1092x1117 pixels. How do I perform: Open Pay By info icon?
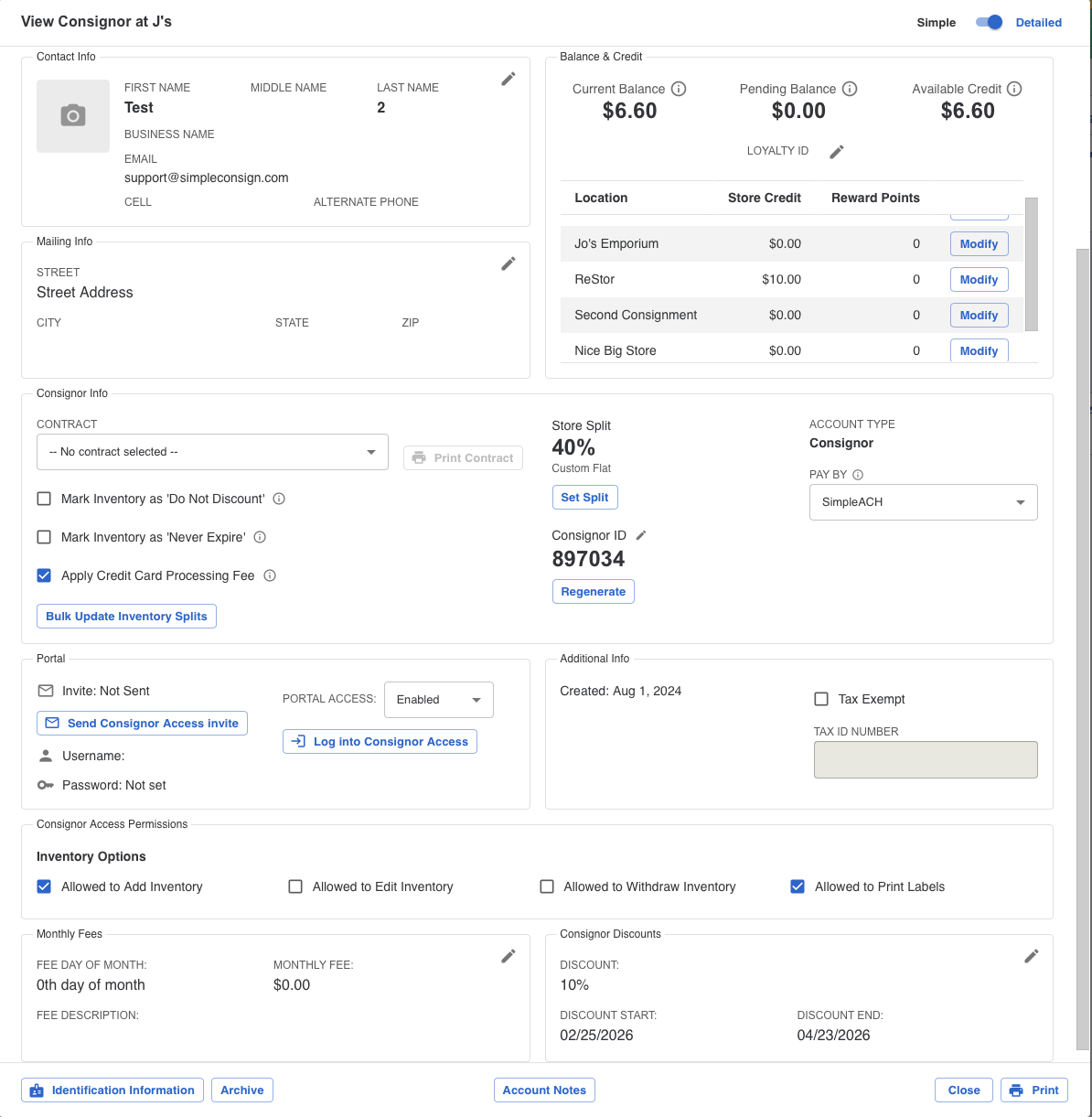[x=858, y=475]
